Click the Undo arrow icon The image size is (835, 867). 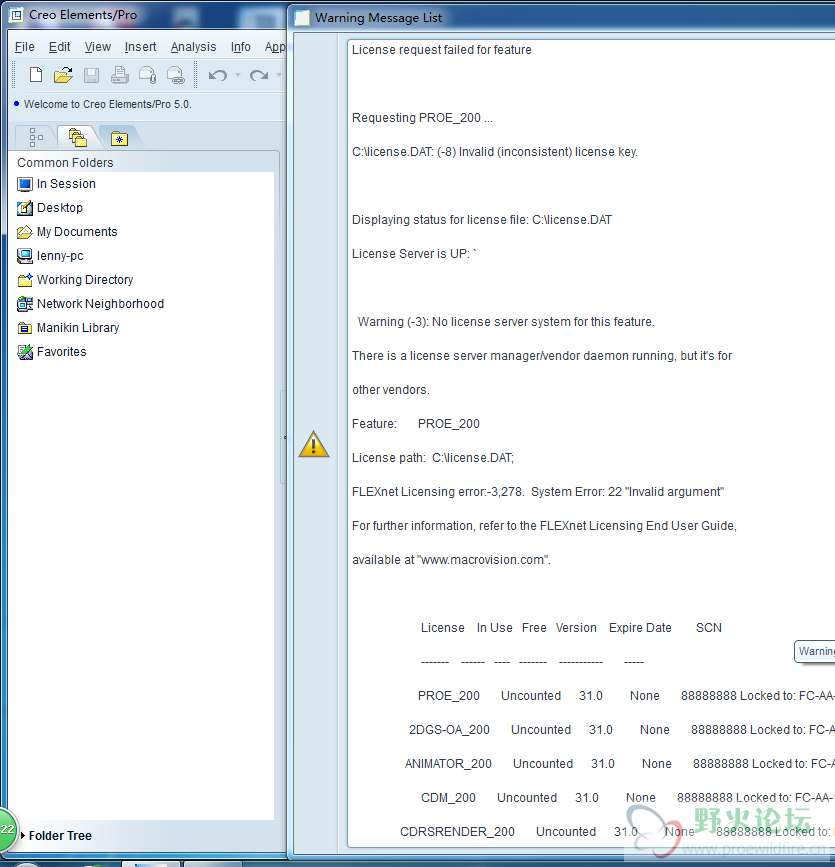[218, 75]
